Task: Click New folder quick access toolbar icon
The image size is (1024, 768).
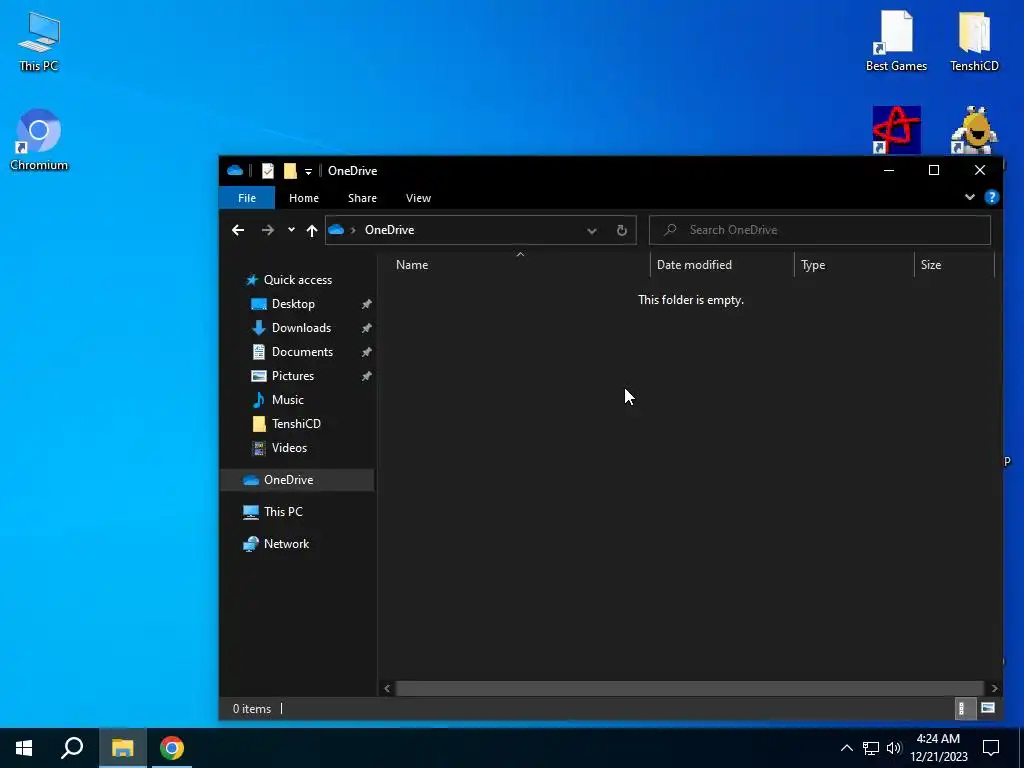Action: pyautogui.click(x=290, y=171)
